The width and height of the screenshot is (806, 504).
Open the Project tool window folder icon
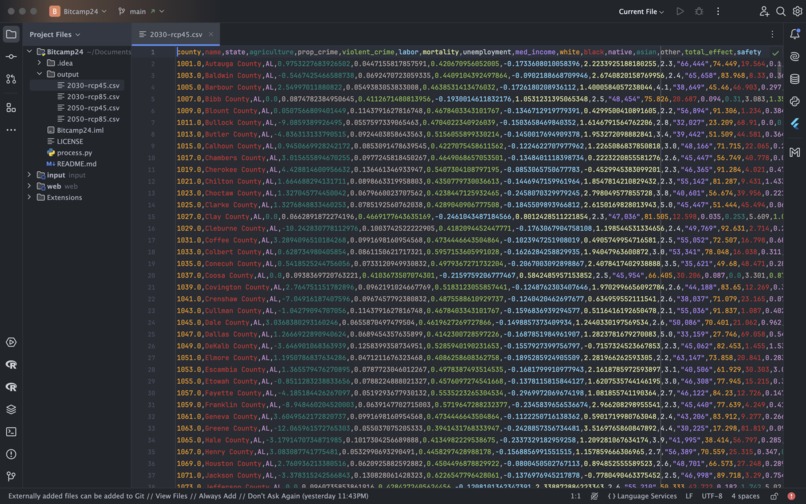pos(11,34)
